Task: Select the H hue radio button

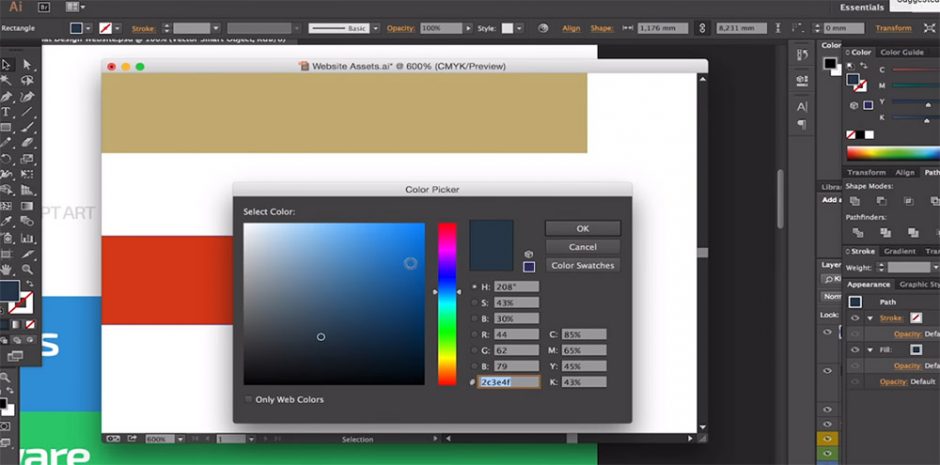Action: 474,287
